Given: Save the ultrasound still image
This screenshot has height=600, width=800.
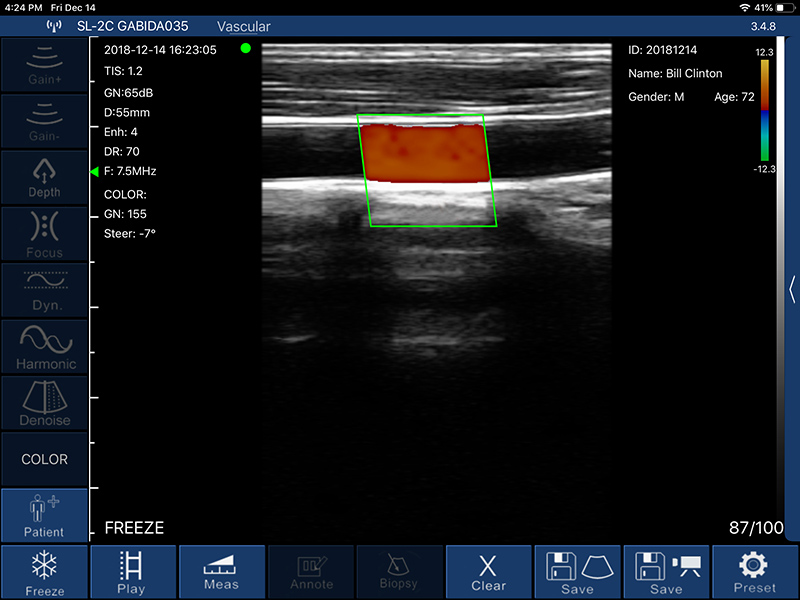Looking at the screenshot, I should coord(577,572).
